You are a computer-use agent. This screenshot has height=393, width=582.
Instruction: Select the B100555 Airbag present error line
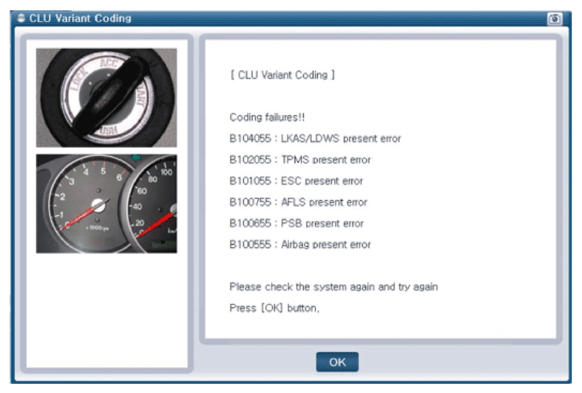coord(300,244)
